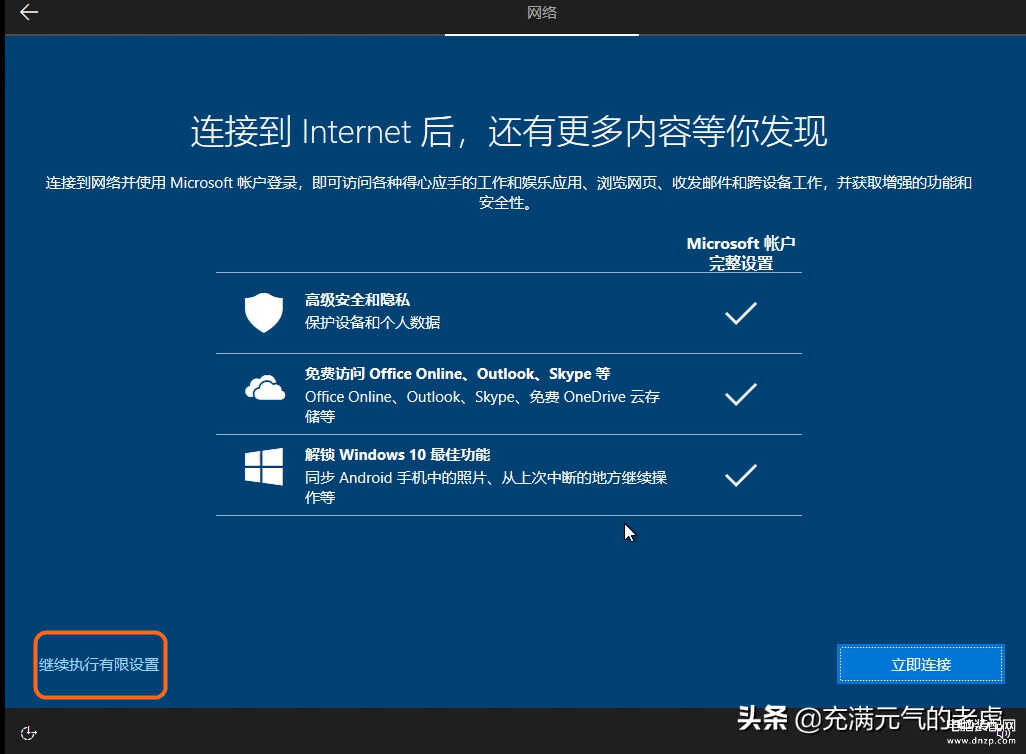Click the shield icon for security and privacy
This screenshot has height=754, width=1026.
[x=264, y=312]
